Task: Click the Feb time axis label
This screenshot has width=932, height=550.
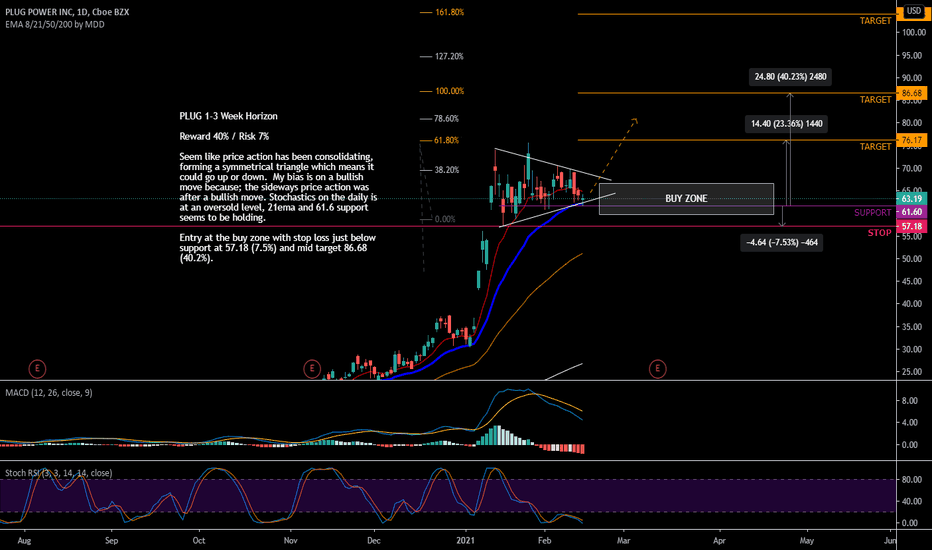Action: [544, 540]
